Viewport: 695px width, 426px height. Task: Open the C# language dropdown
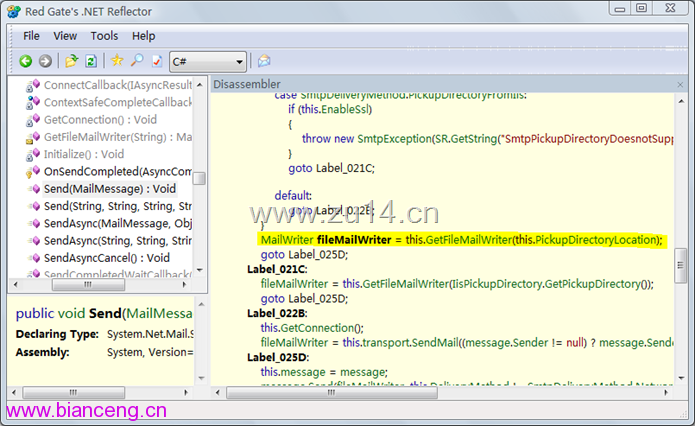click(x=208, y=62)
